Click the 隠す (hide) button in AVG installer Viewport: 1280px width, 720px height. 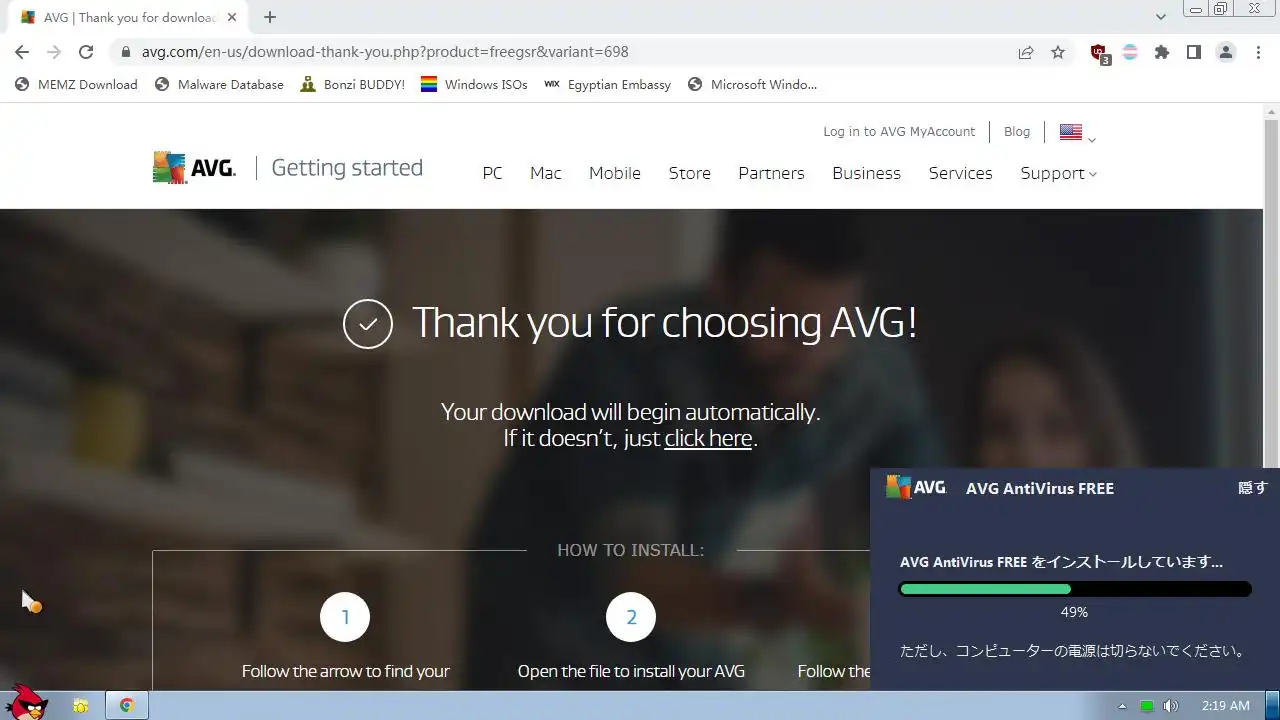click(1253, 488)
